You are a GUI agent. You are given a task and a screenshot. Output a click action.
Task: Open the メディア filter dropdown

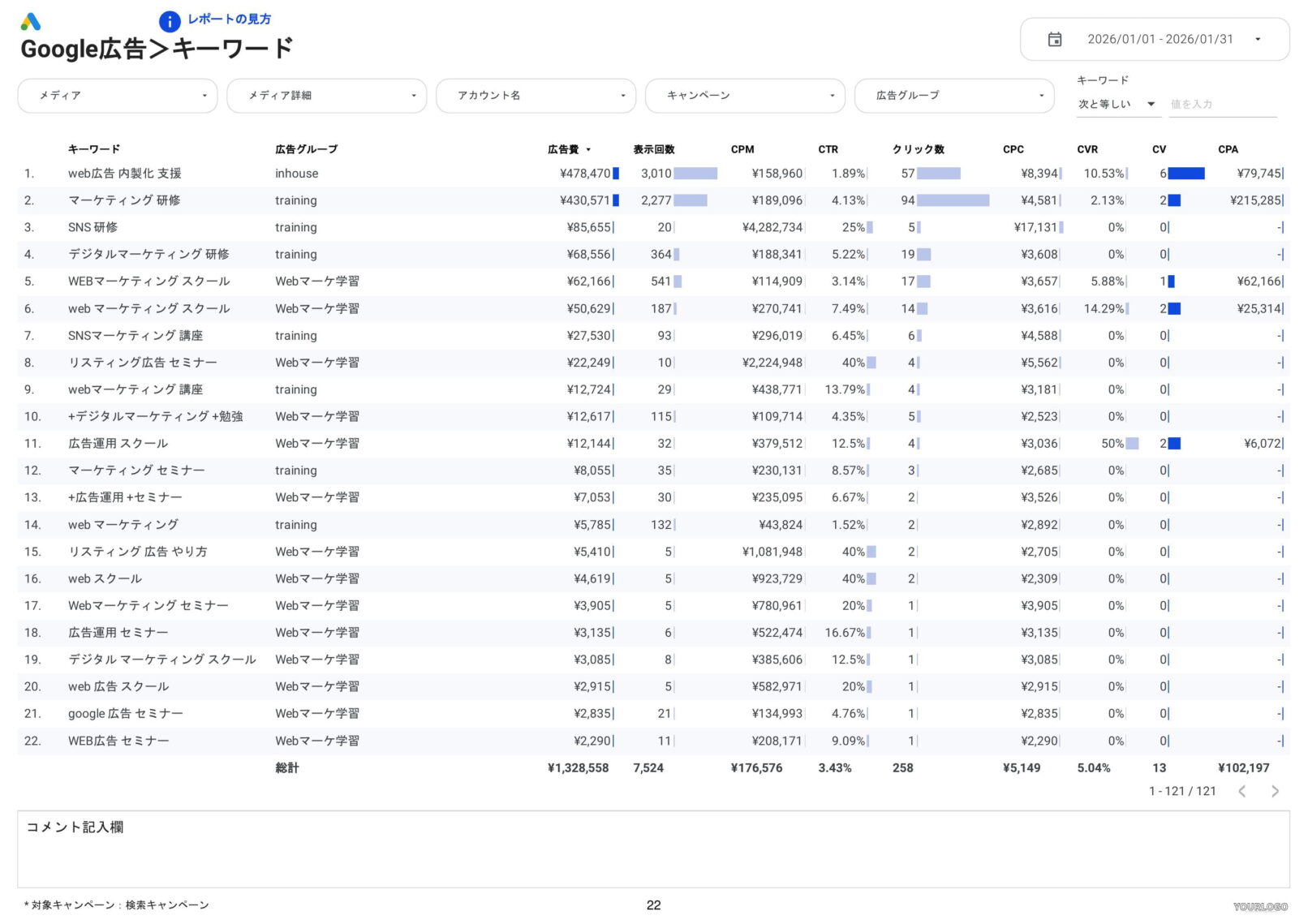click(x=118, y=96)
